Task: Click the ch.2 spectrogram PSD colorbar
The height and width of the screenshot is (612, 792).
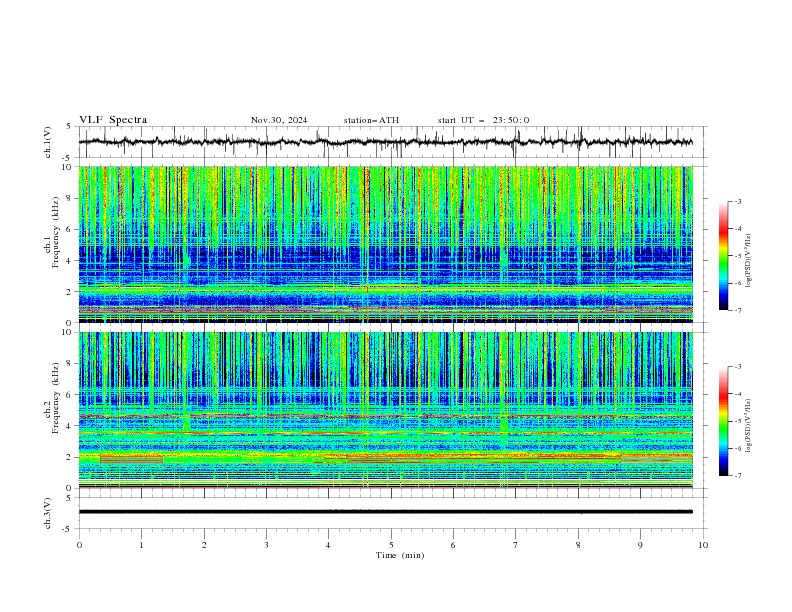Action: click(723, 421)
